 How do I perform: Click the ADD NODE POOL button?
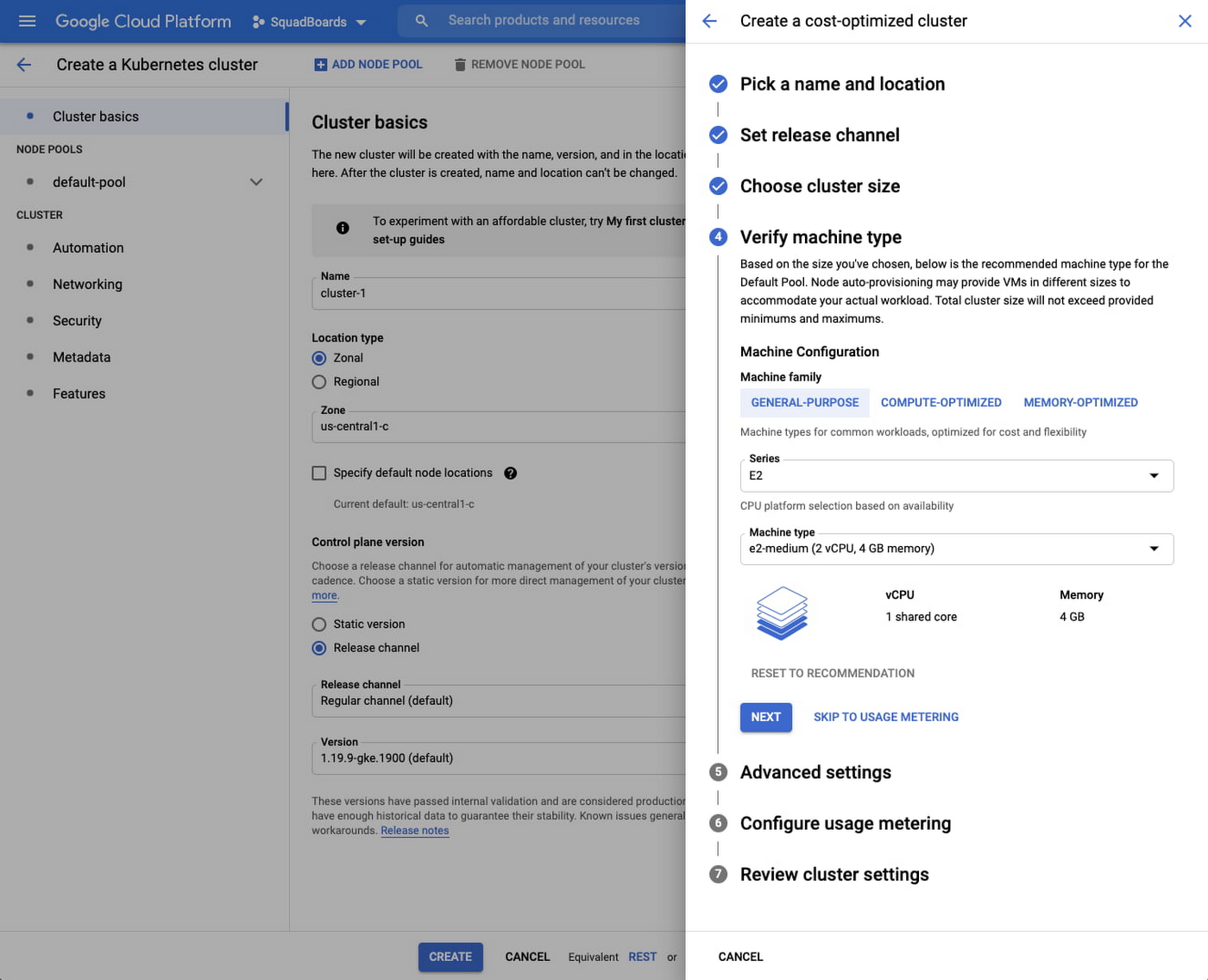point(368,65)
